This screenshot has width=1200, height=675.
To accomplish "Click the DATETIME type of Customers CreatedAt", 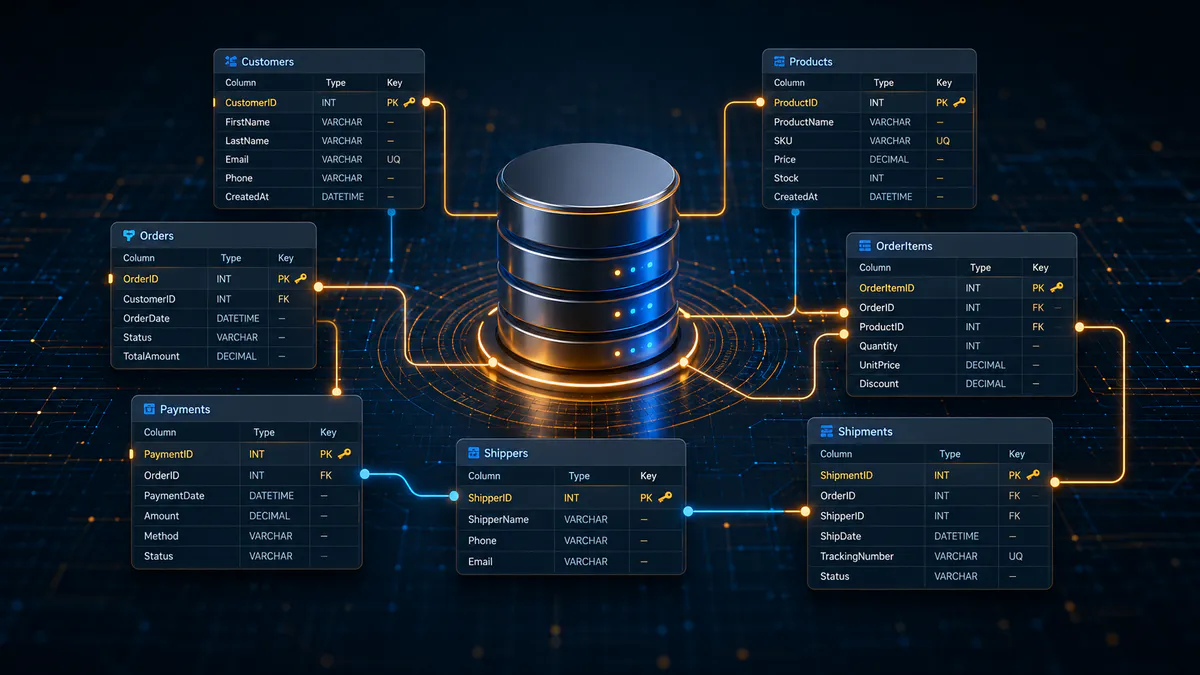I will click(343, 197).
